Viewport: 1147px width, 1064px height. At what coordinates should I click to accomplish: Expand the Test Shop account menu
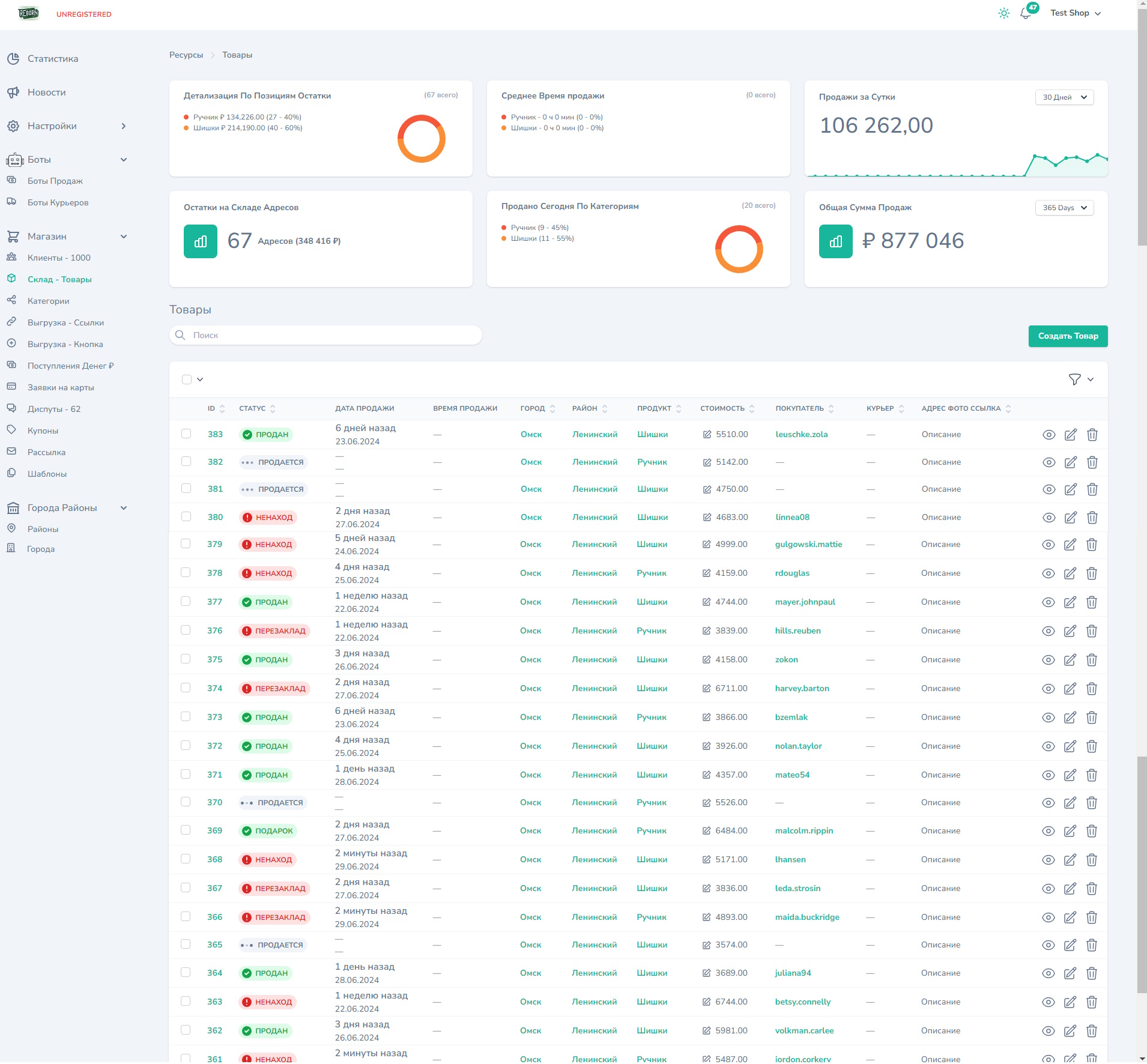click(x=1075, y=13)
